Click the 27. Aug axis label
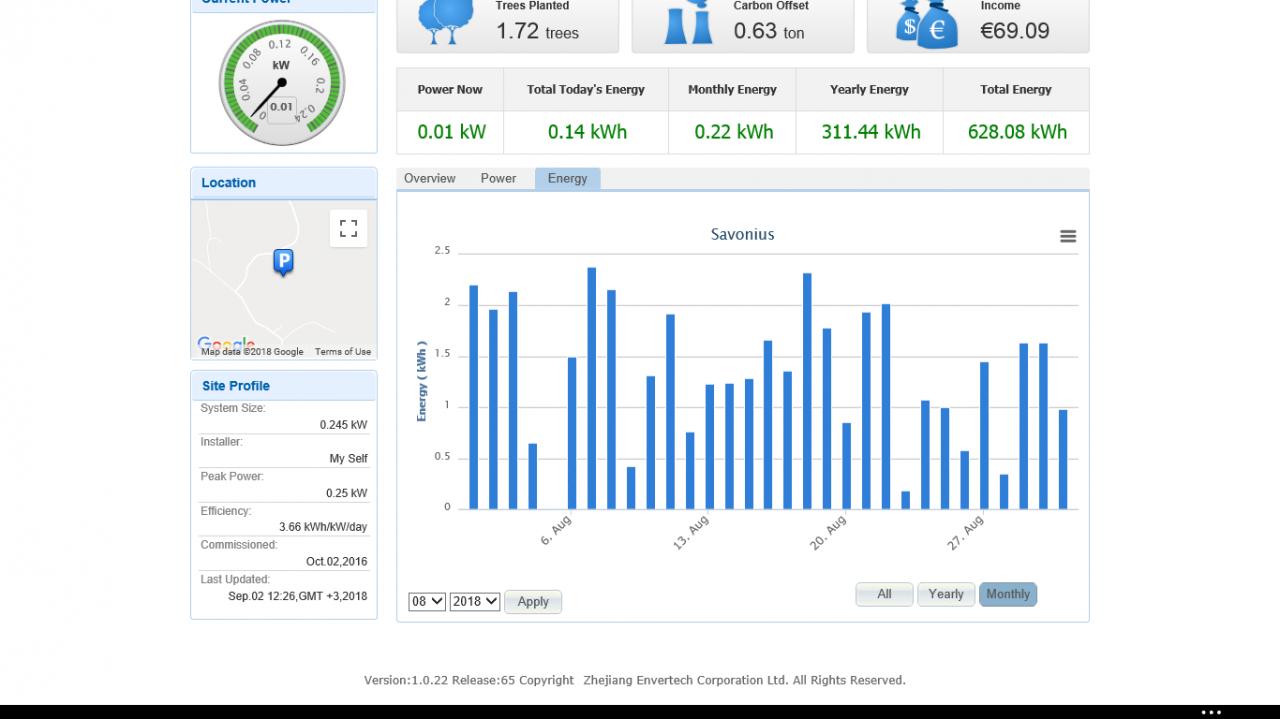 (965, 534)
